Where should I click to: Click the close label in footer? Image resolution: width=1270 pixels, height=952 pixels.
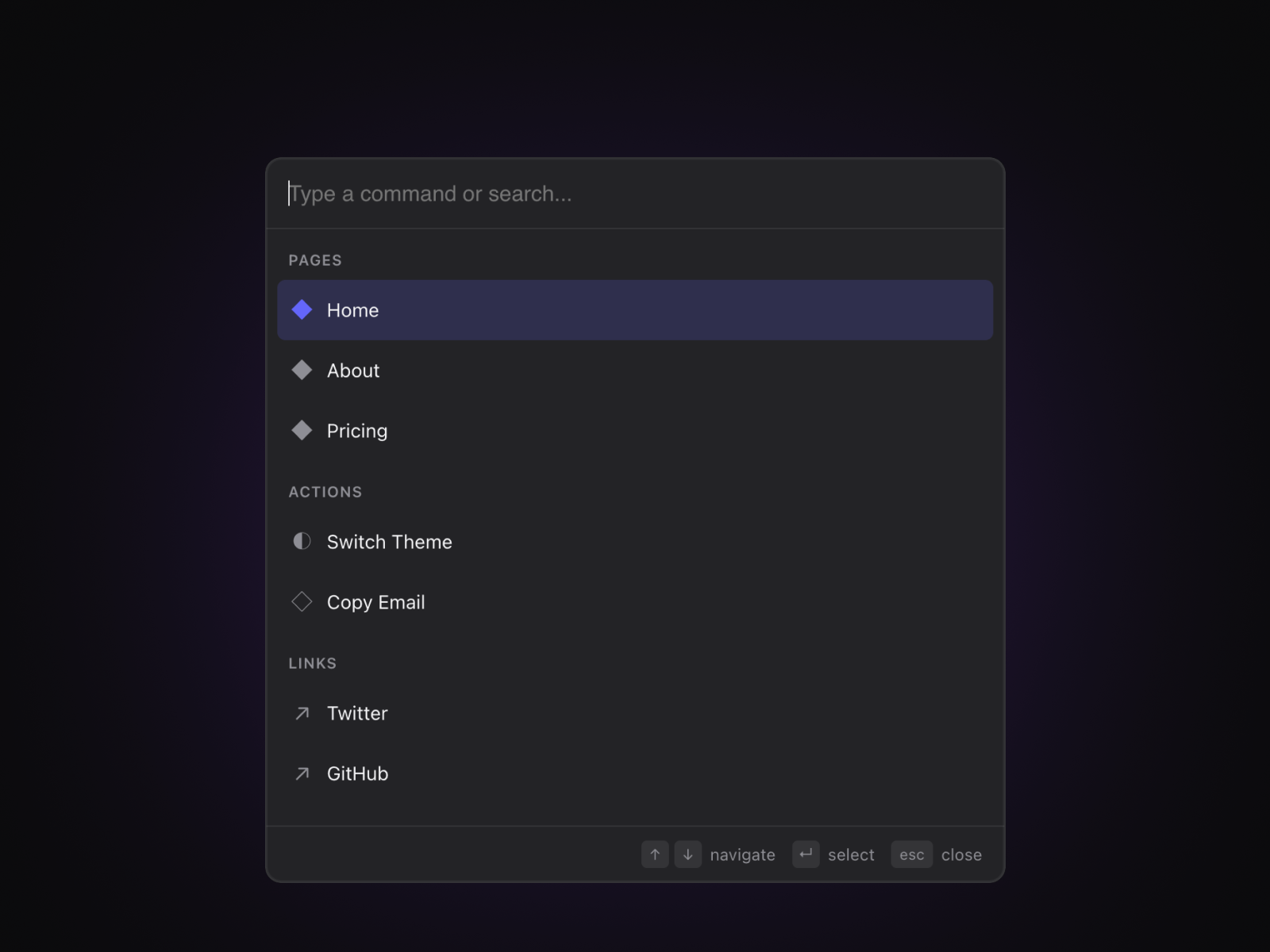961,855
